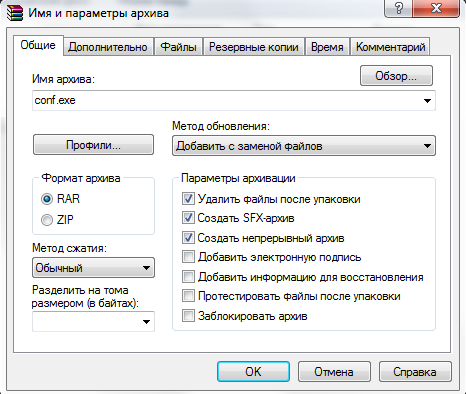The image size is (466, 394).
Task: Click the Отмена cancel button
Action: click(334, 371)
